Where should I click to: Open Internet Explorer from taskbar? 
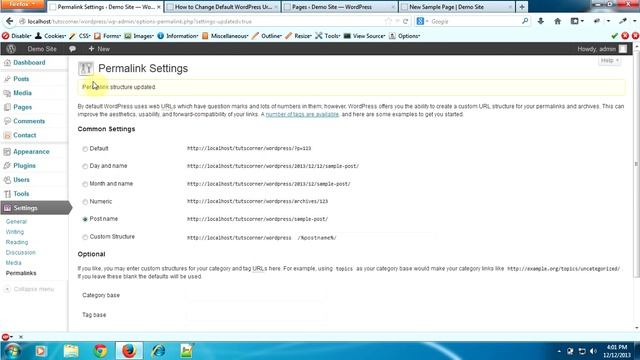click(x=158, y=351)
